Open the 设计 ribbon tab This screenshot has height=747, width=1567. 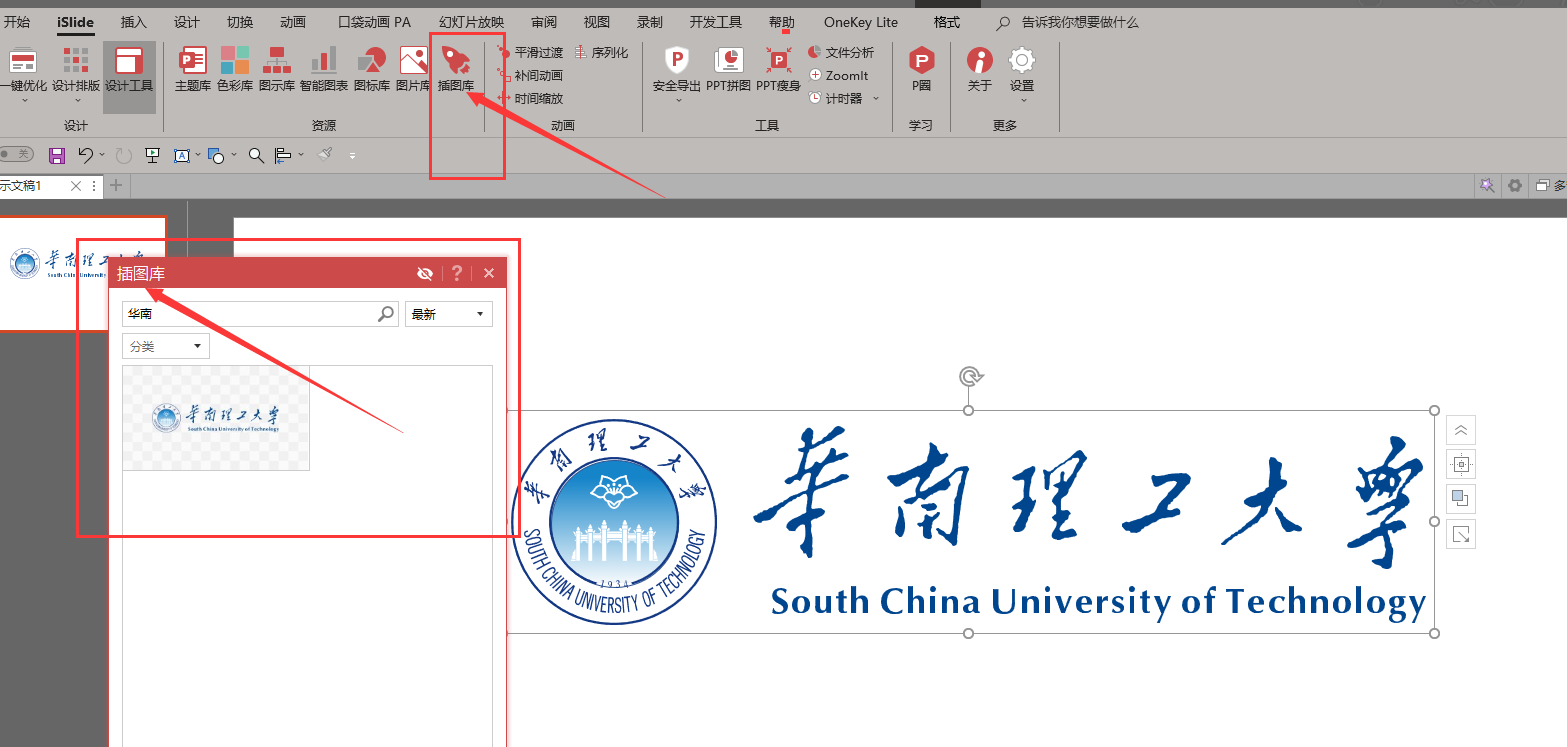pos(187,22)
